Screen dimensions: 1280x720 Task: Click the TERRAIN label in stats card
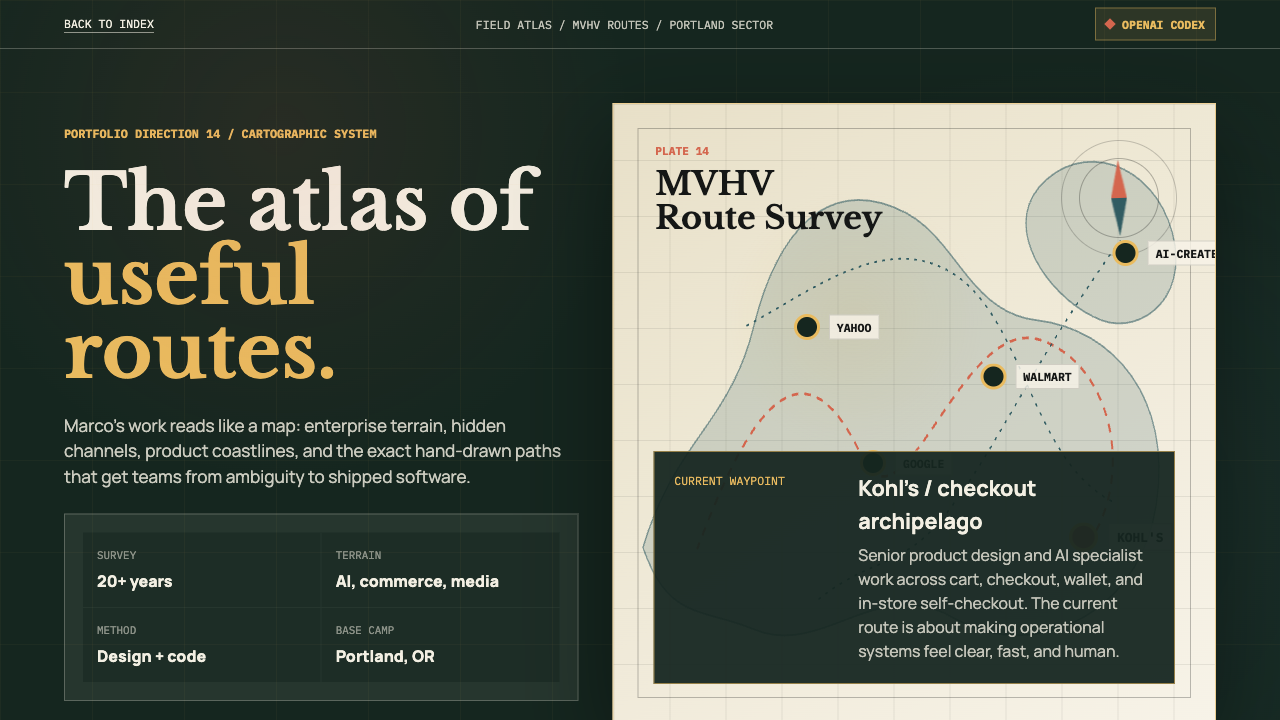(x=358, y=555)
